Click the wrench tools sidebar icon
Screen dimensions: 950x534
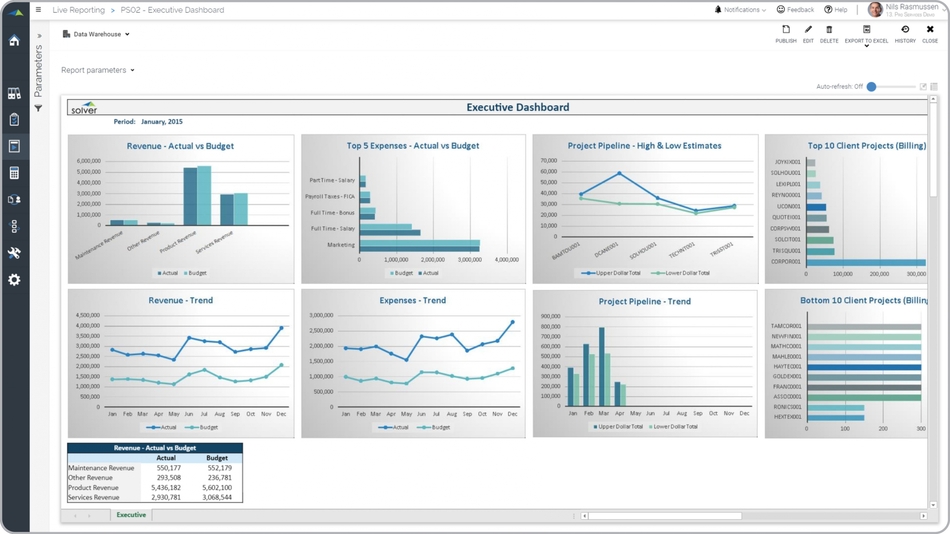point(14,253)
